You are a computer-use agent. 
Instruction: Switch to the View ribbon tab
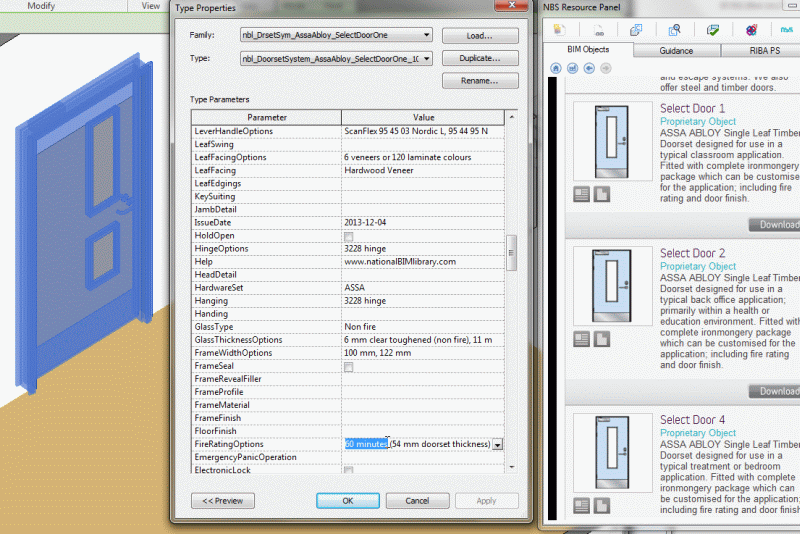coord(151,6)
